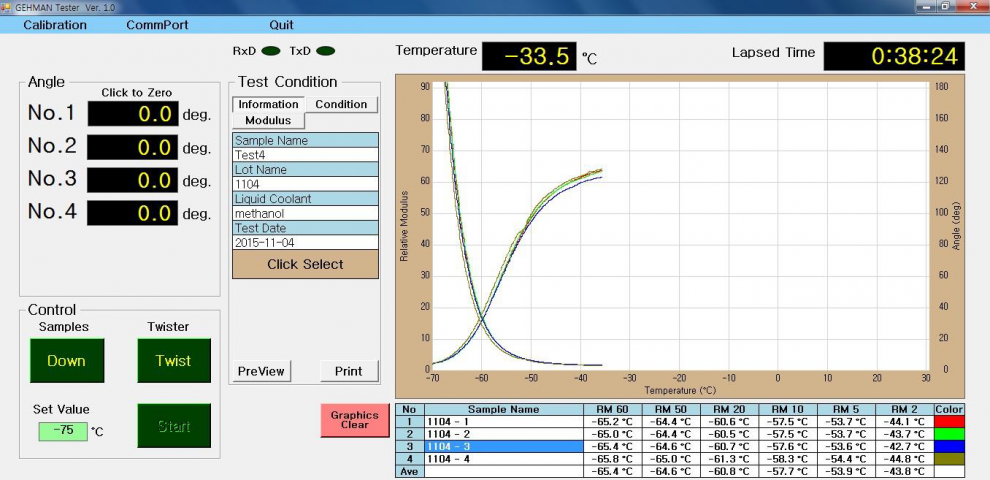990x480 pixels.
Task: Click the Lapsed Time readout 0:38:24
Action: (x=894, y=56)
